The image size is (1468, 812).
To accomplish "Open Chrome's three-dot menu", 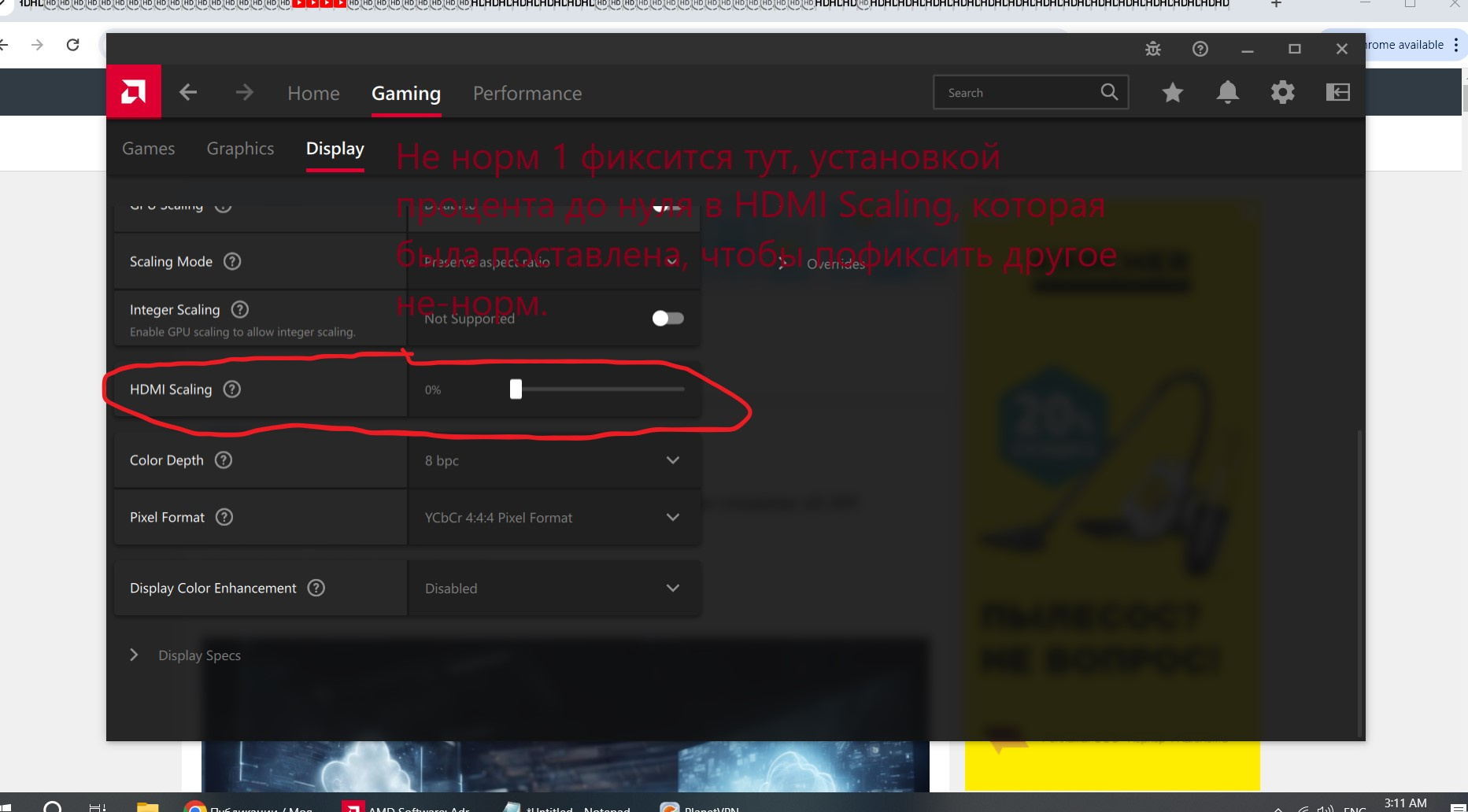I will [x=1456, y=45].
